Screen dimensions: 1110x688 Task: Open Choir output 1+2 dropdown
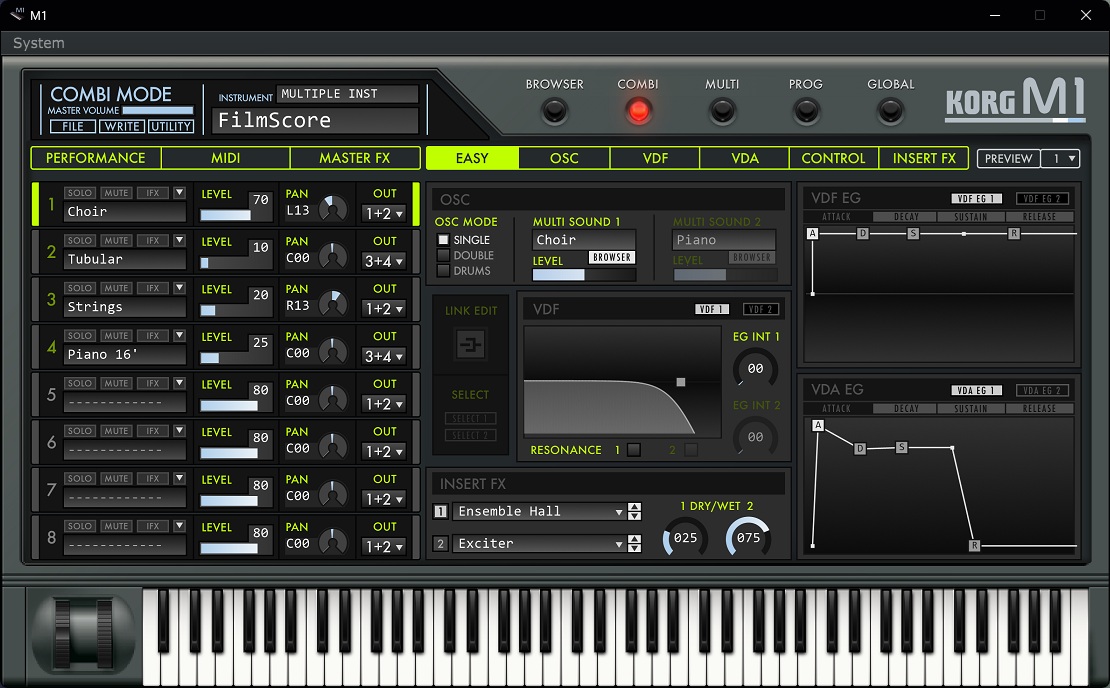tap(384, 213)
